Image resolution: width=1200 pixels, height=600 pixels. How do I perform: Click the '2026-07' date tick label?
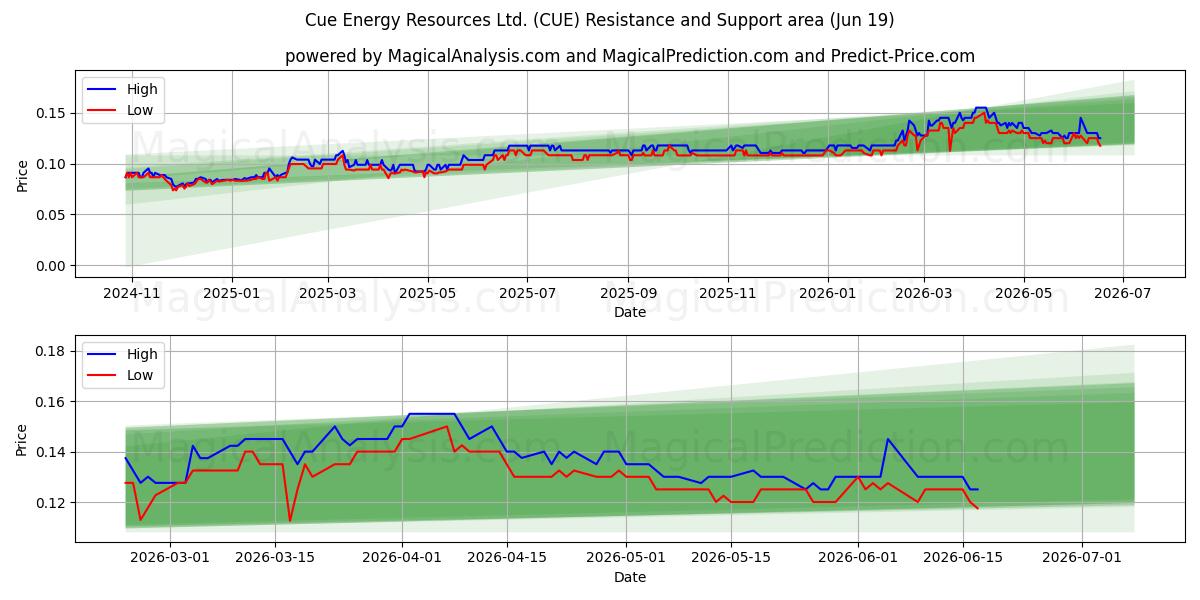1124,293
